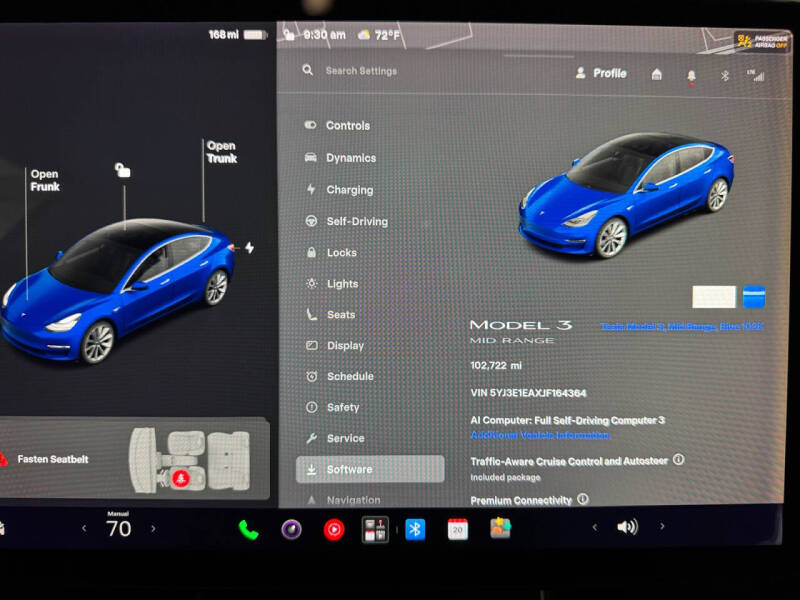Launch the red music app icon
The width and height of the screenshot is (800, 600).
pos(334,530)
